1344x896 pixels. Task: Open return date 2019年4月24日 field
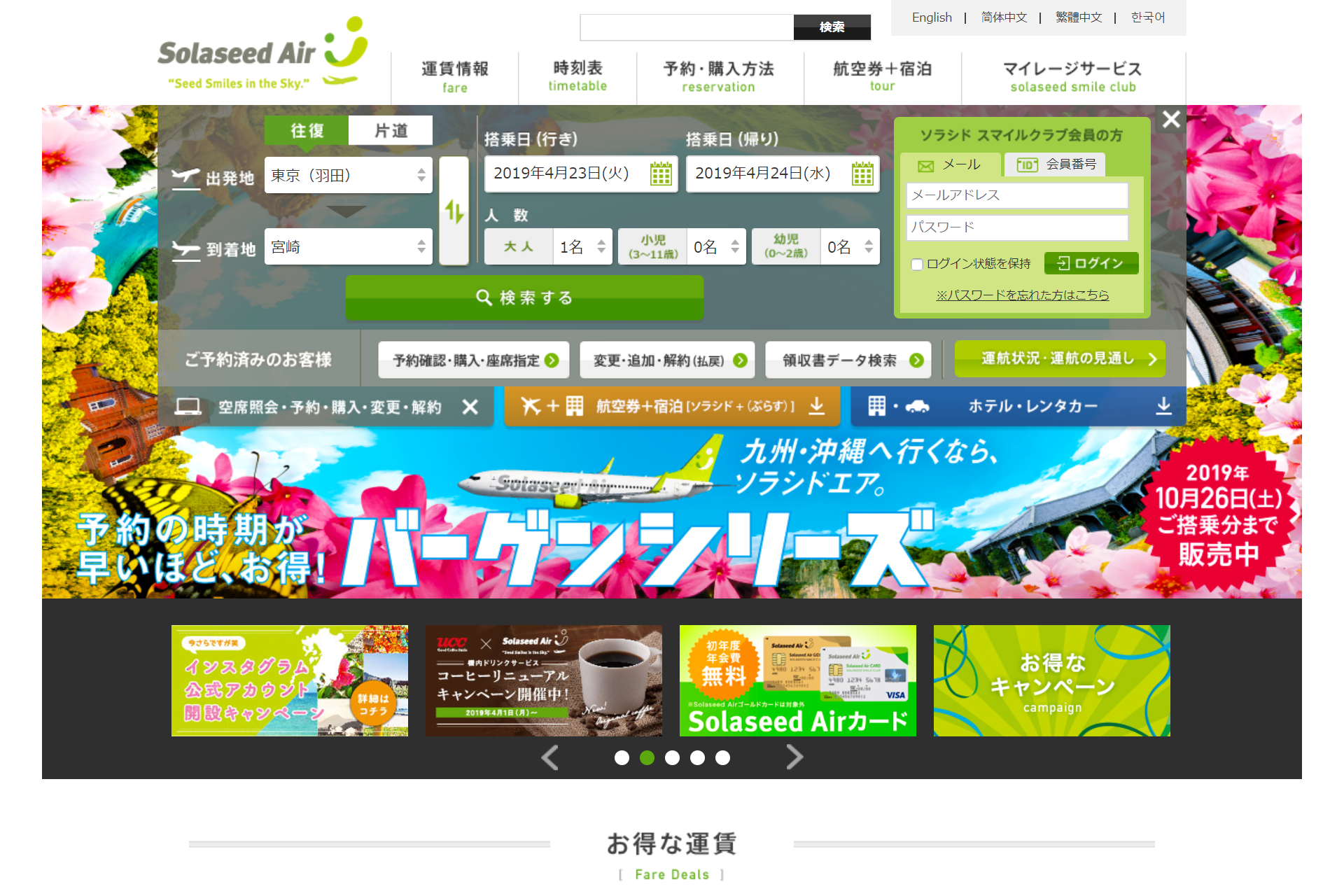coord(783,174)
